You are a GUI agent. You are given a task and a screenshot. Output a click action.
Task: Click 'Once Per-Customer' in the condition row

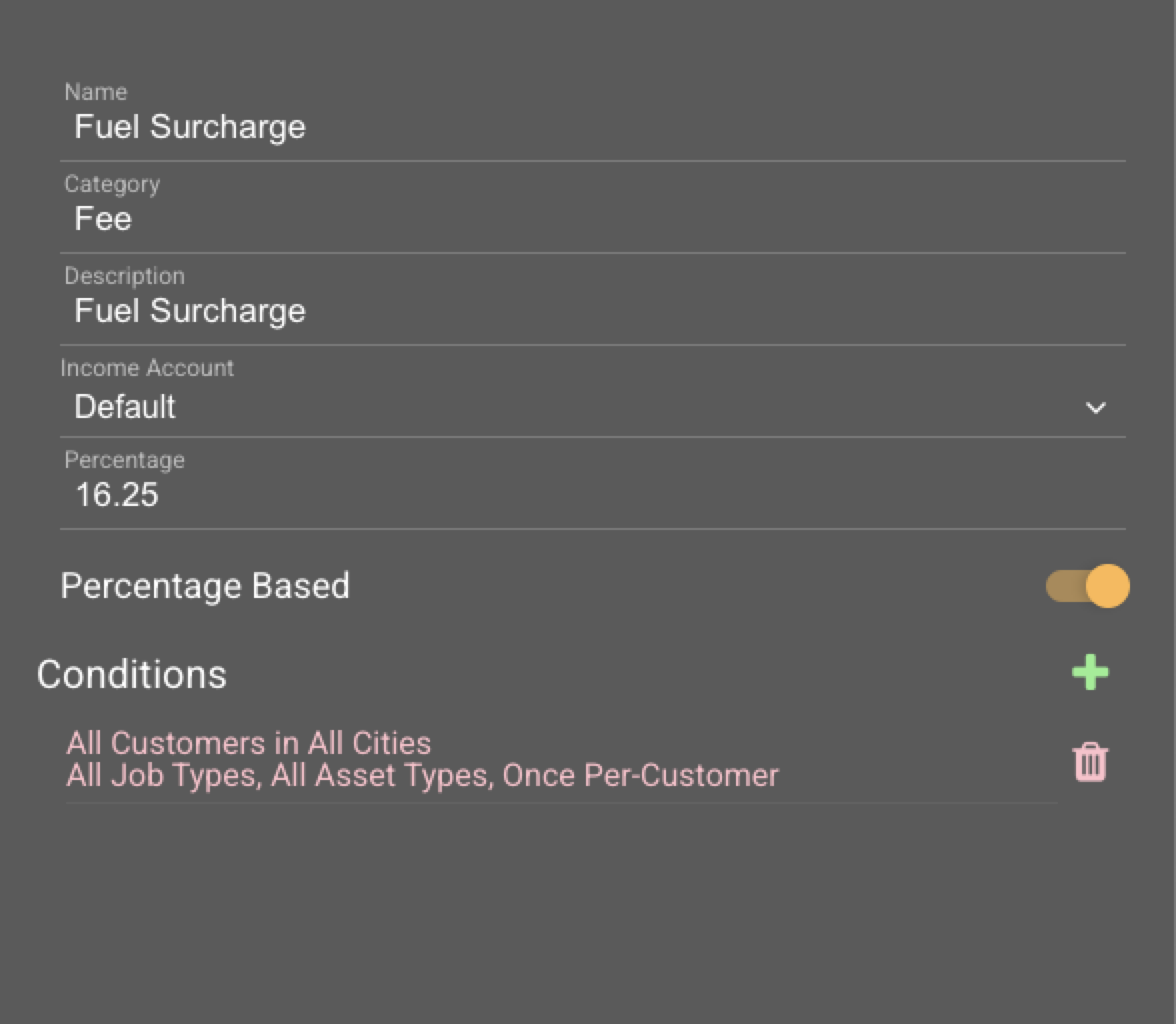click(640, 776)
